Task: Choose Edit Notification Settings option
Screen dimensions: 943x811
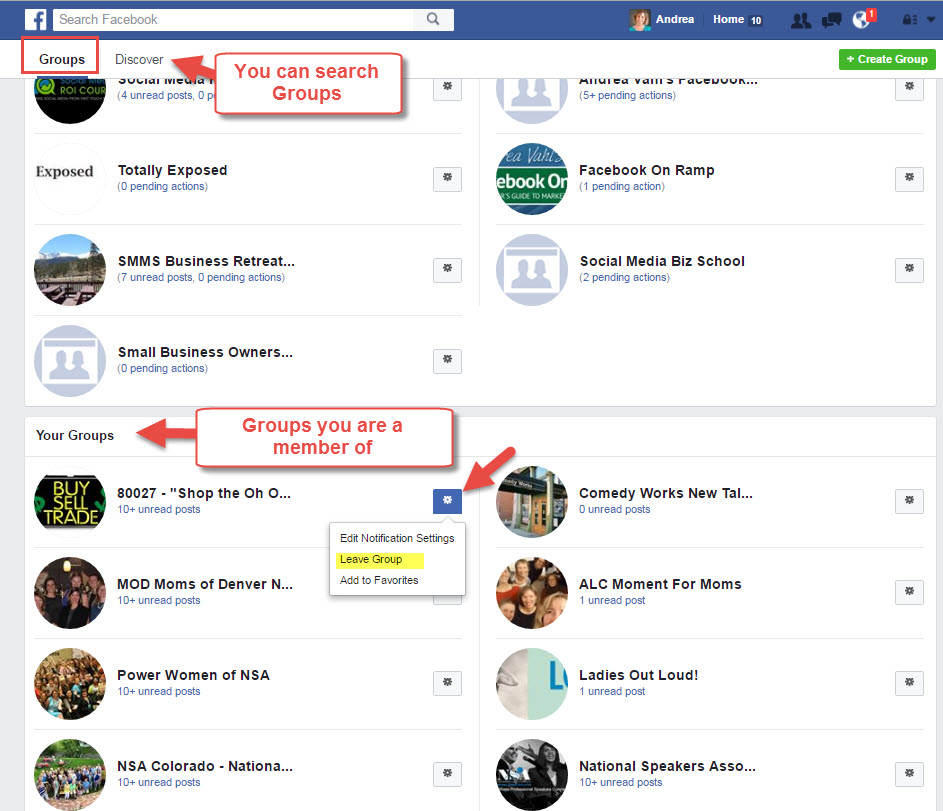Action: point(396,538)
